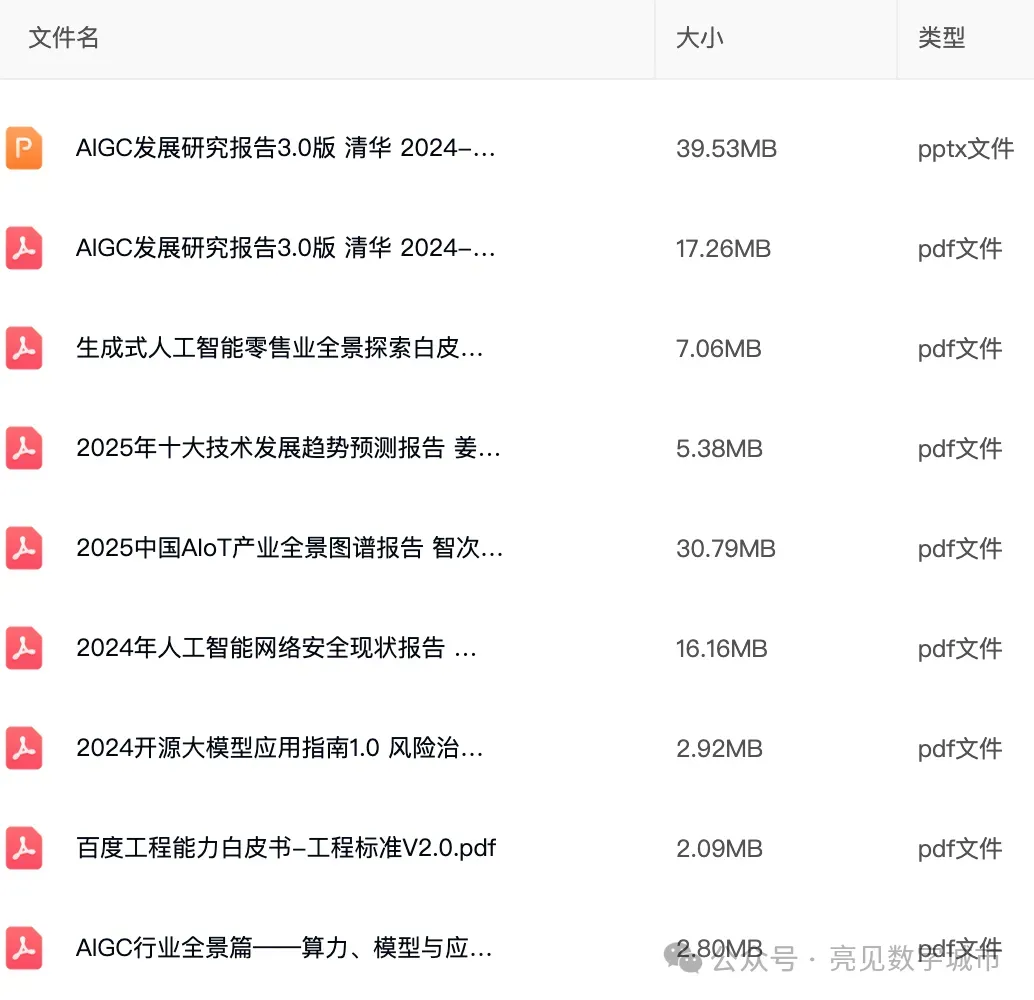Click the 2.09MB size value
Viewport: 1034px width, 1000px height.
(719, 848)
